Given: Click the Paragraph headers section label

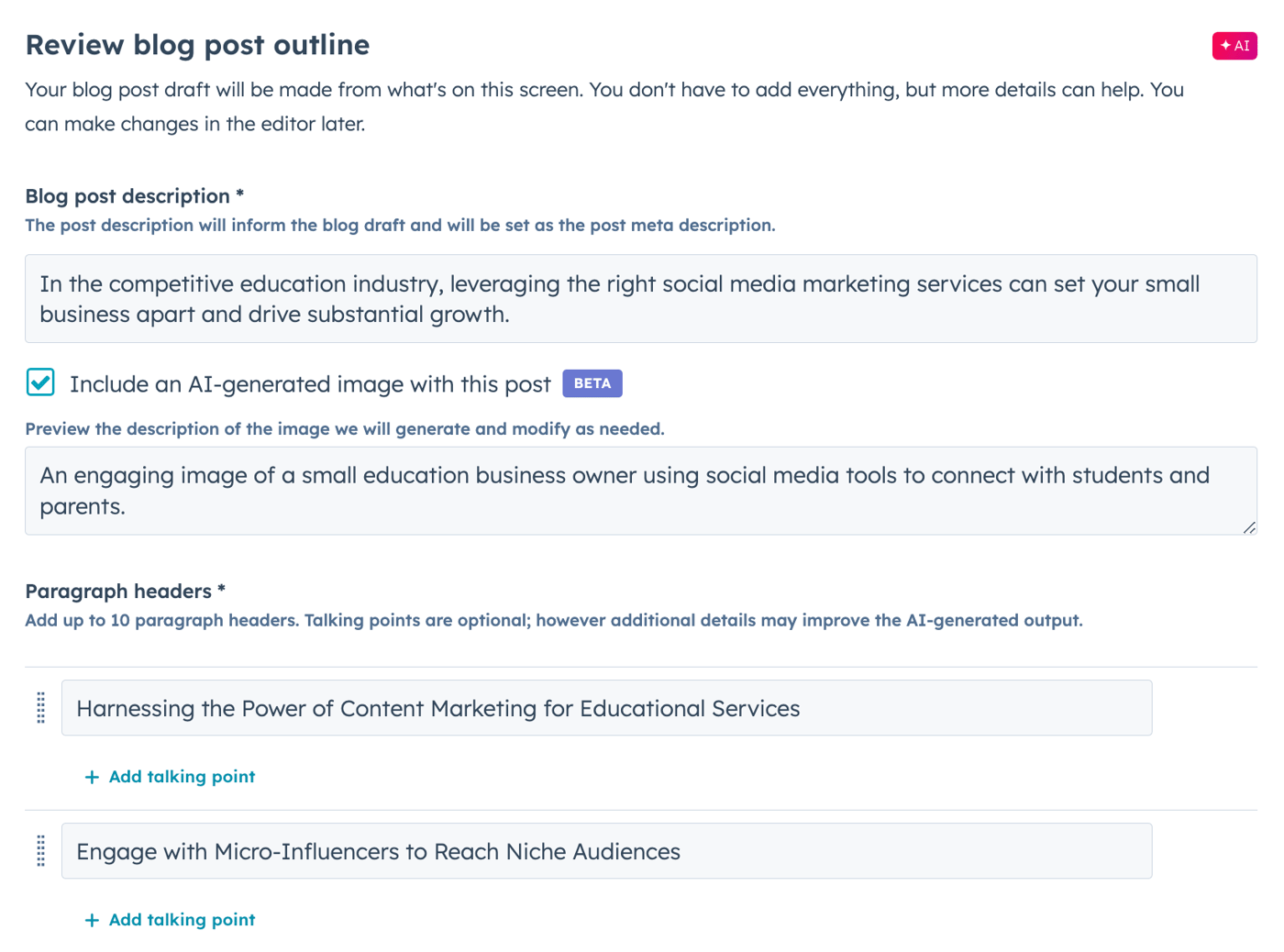Looking at the screenshot, I should click(125, 592).
